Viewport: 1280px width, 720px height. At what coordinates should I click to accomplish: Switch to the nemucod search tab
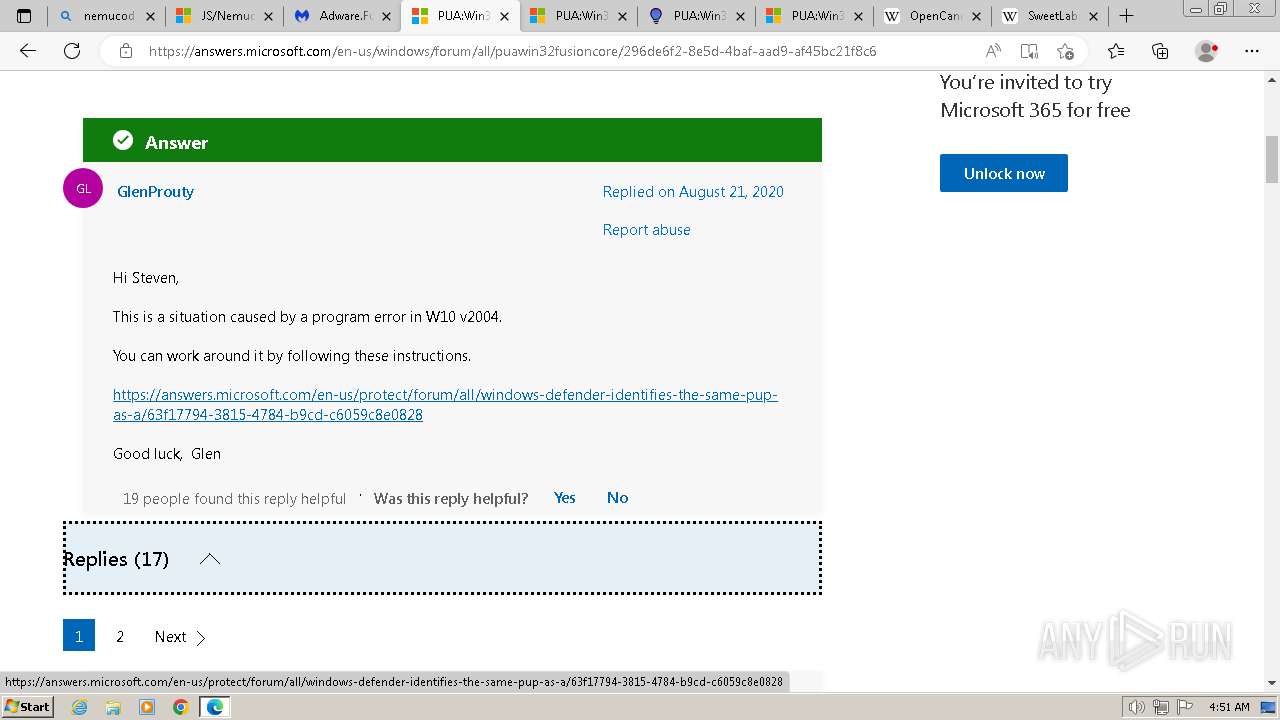107,16
